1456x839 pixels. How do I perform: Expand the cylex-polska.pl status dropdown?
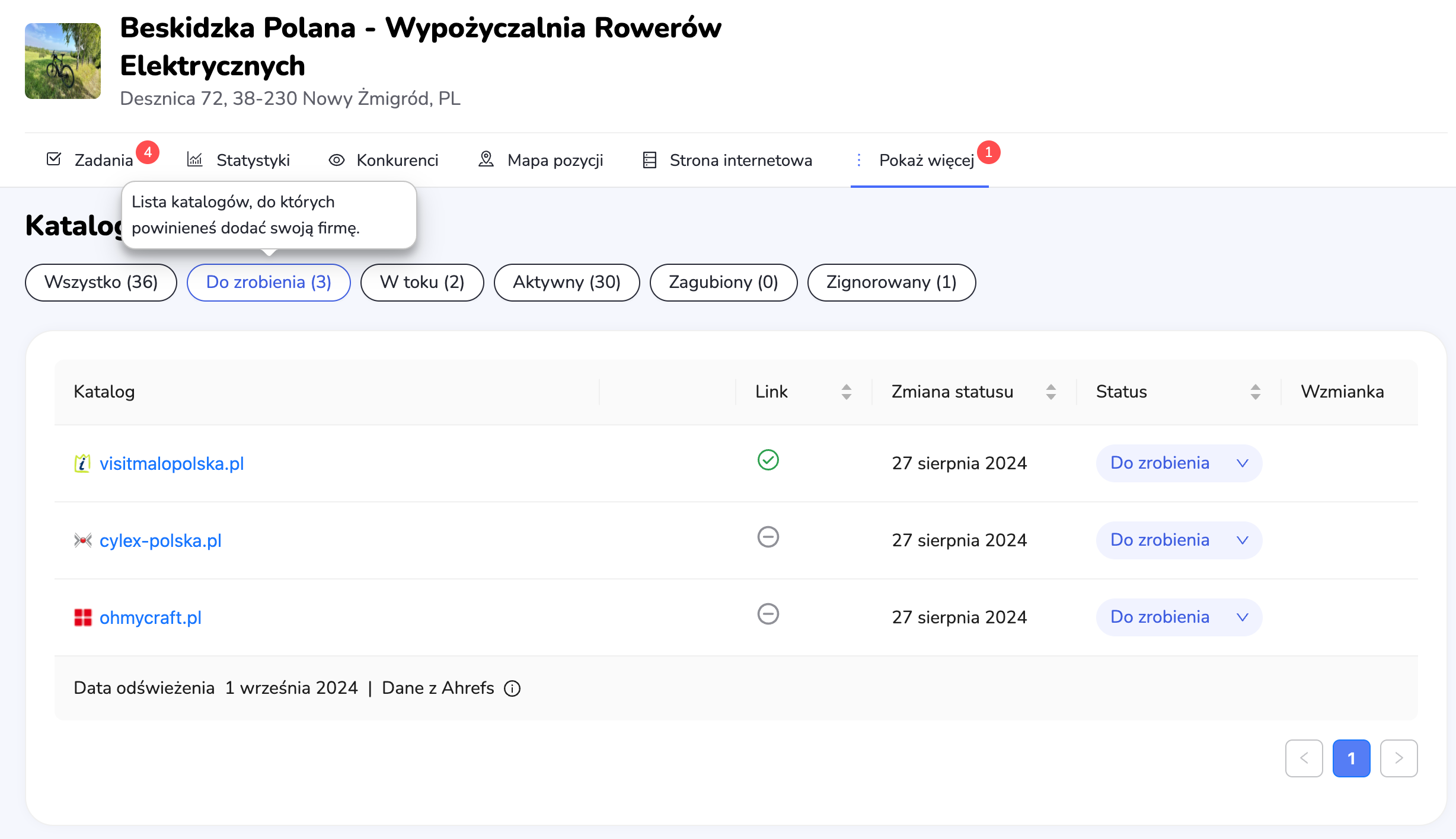point(1179,540)
